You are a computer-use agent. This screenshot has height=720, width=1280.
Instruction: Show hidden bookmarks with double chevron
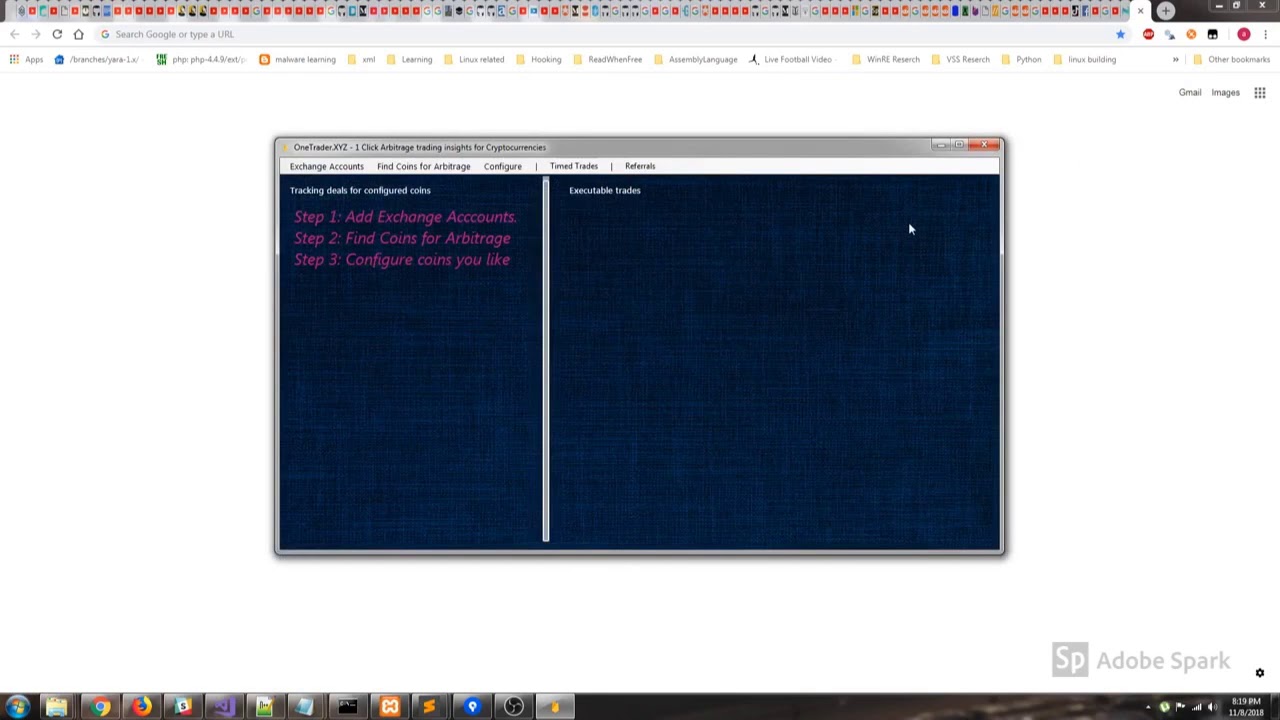pyautogui.click(x=1176, y=59)
